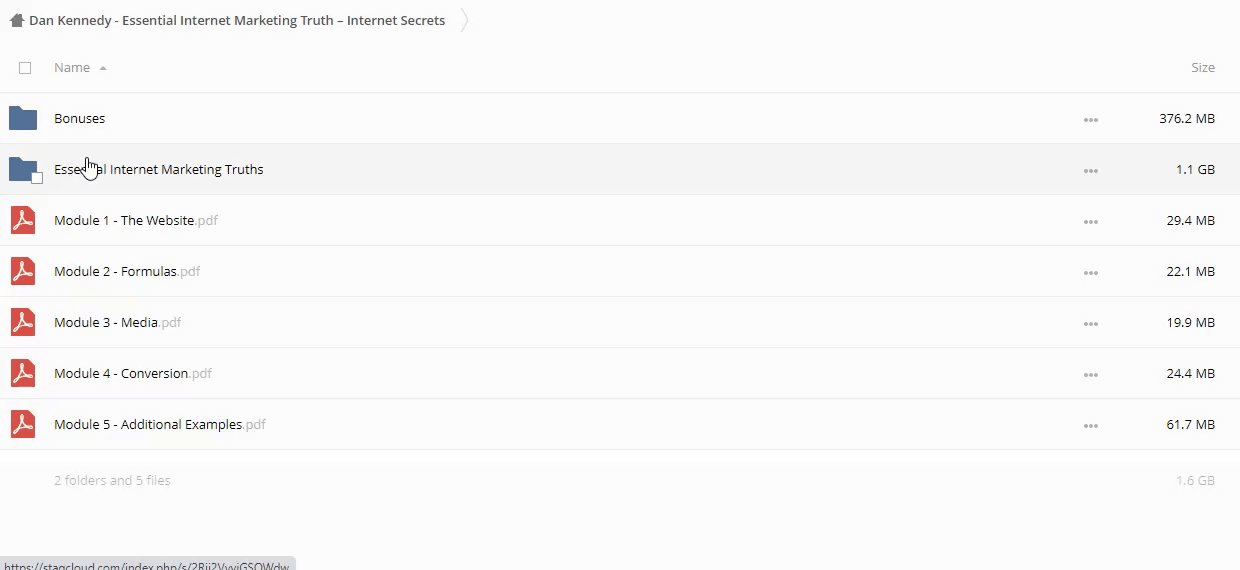Open Module 2 - Formulas.pdf file name

point(115,271)
